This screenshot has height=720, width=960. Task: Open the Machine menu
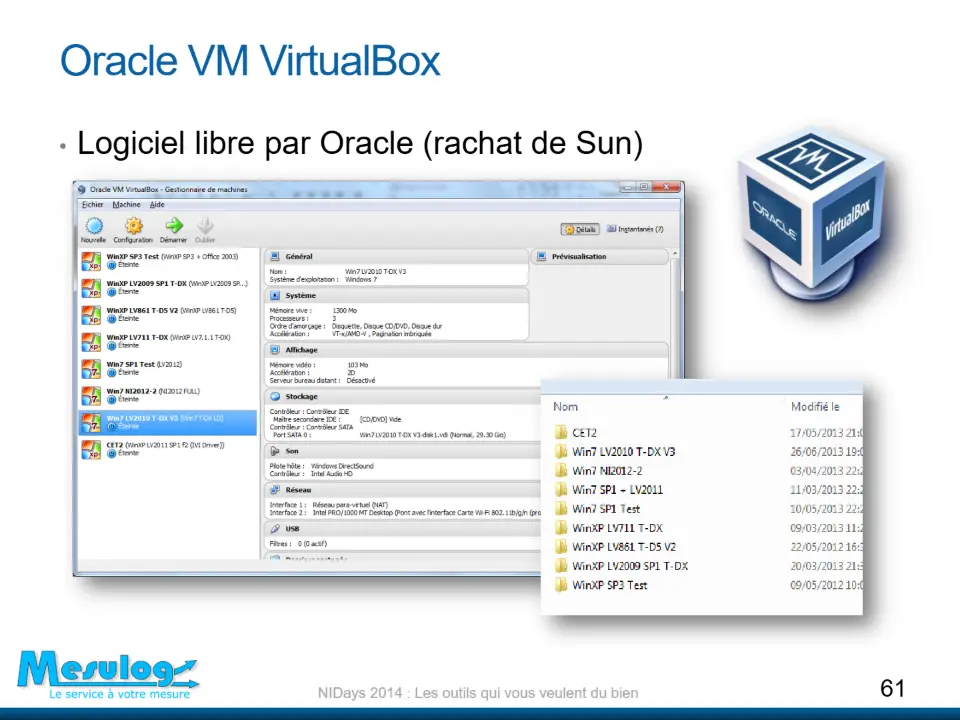(126, 204)
